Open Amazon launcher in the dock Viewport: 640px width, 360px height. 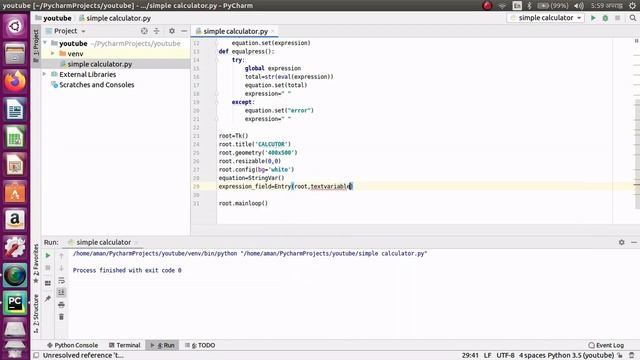pyautogui.click(x=15, y=220)
